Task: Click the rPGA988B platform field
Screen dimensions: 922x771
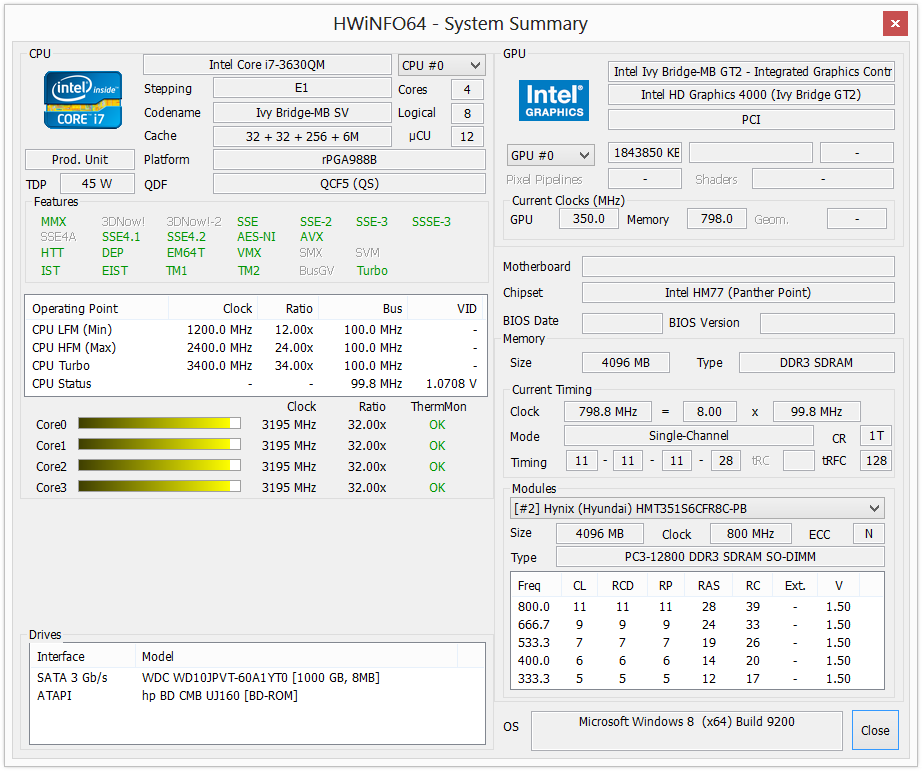Action: (x=349, y=160)
